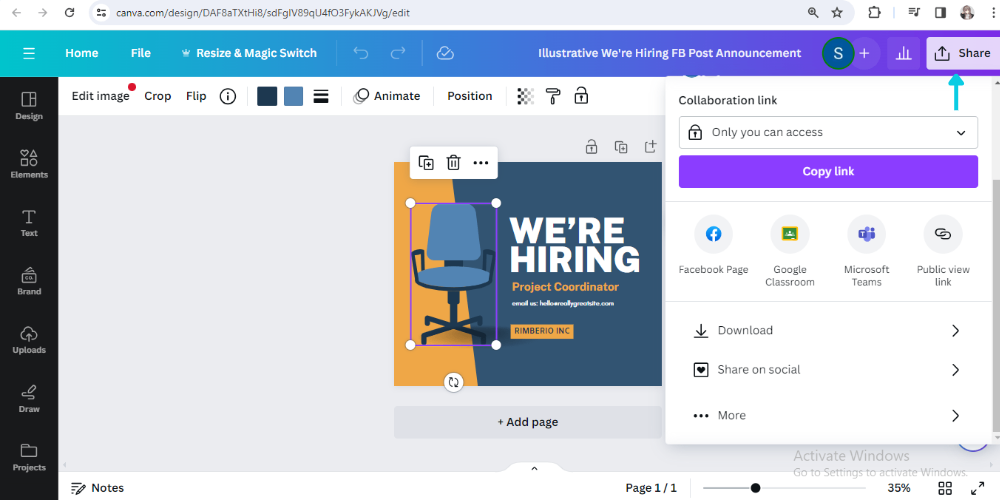Viewport: 1000px width, 500px height.
Task: Click Flip in the toolbar
Action: 196,96
